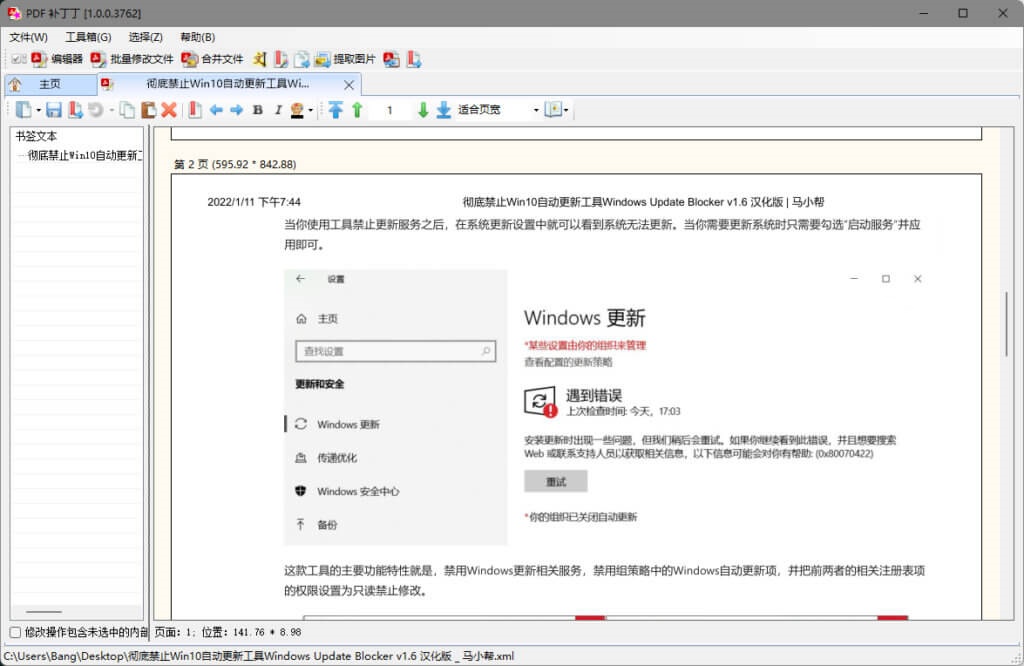Click 传递优化 in the page's settings sidebar
1024x666 pixels.
[337, 458]
